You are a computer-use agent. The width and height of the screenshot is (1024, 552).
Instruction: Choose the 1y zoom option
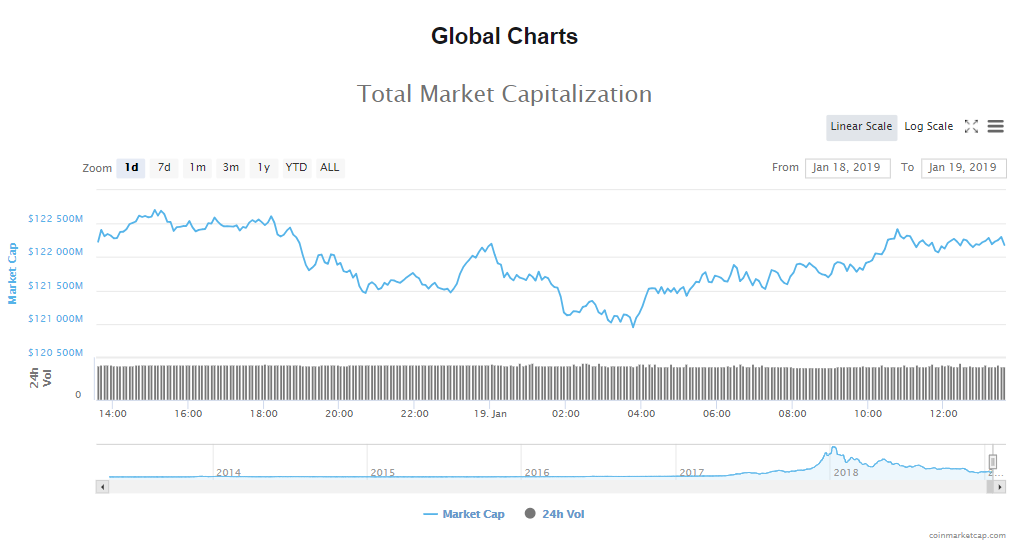pos(263,168)
